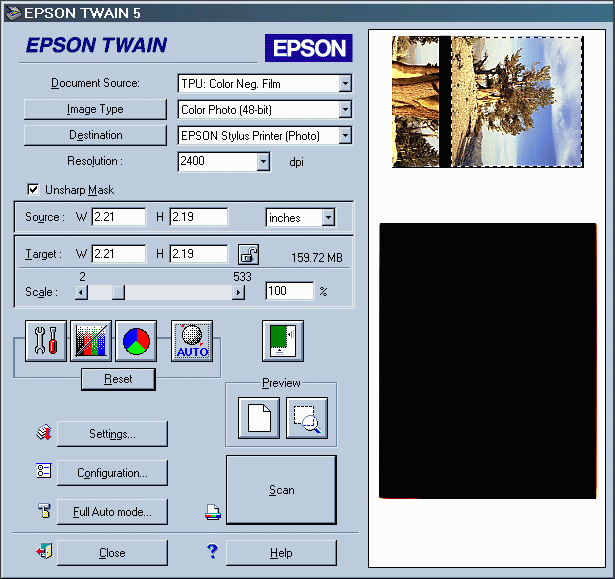The height and width of the screenshot is (579, 615).
Task: Click the 159.72 MB file size text
Action: coord(317,258)
